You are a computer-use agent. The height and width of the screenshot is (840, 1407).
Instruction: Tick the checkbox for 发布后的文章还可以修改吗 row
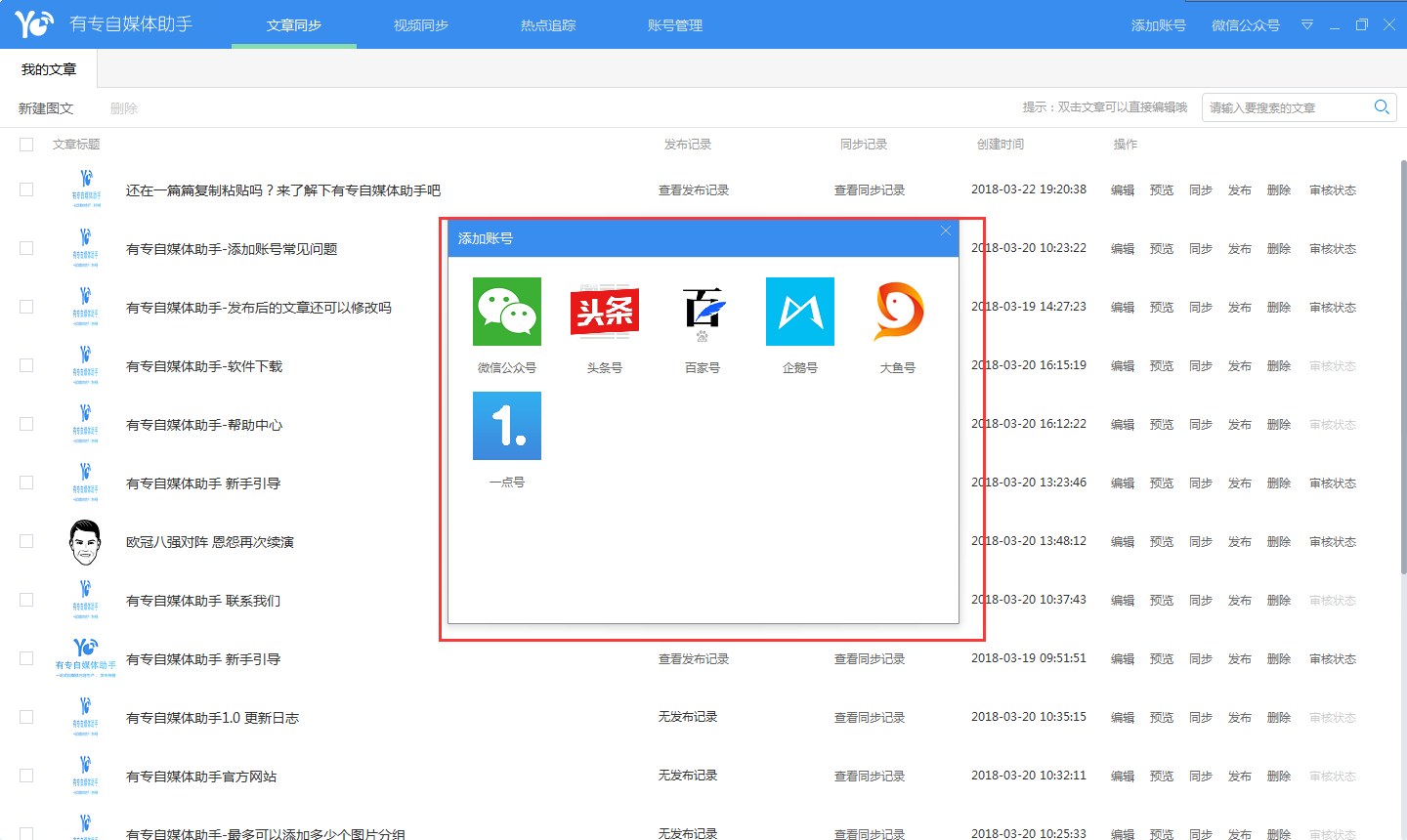pos(26,307)
